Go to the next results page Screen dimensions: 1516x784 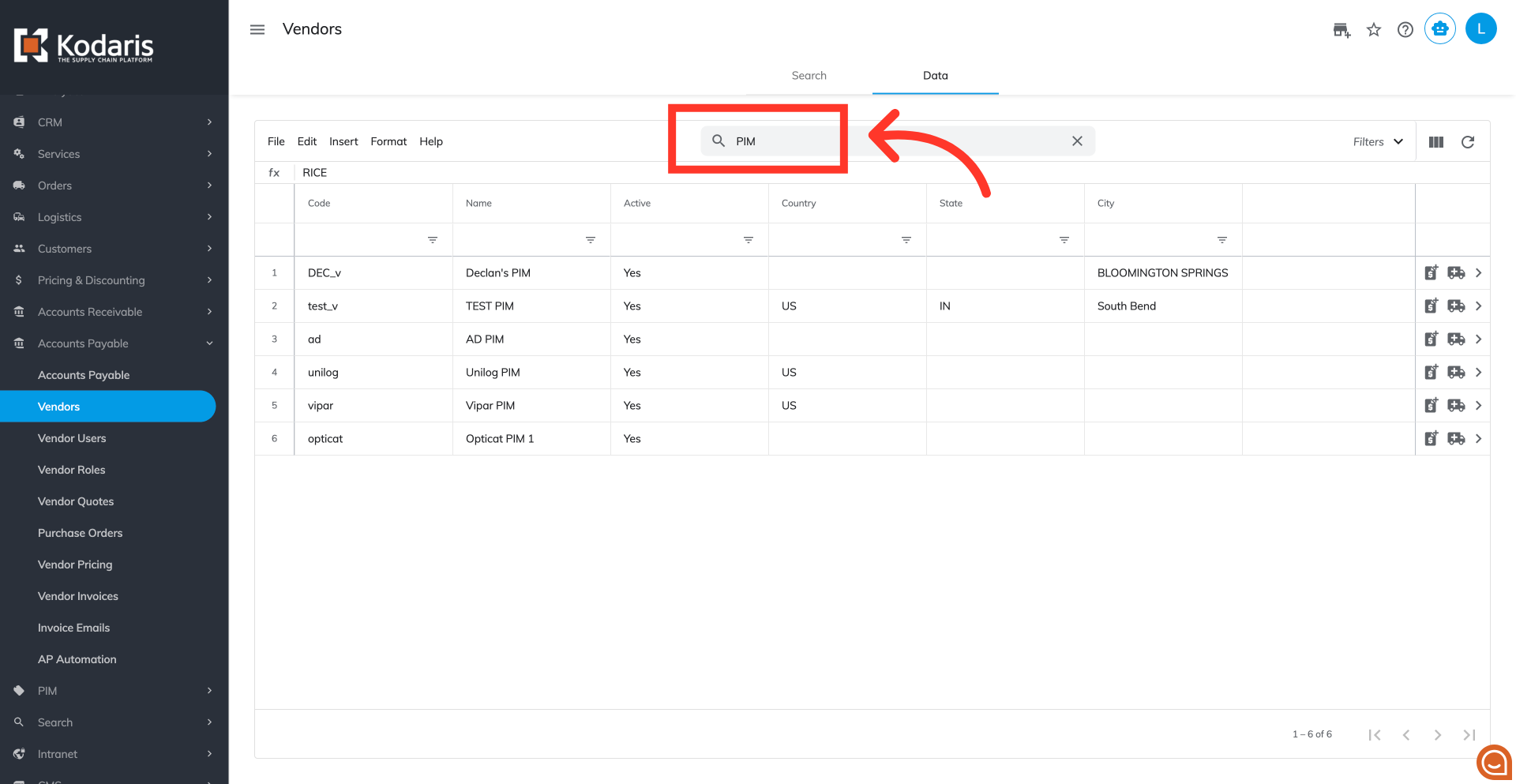(1438, 735)
